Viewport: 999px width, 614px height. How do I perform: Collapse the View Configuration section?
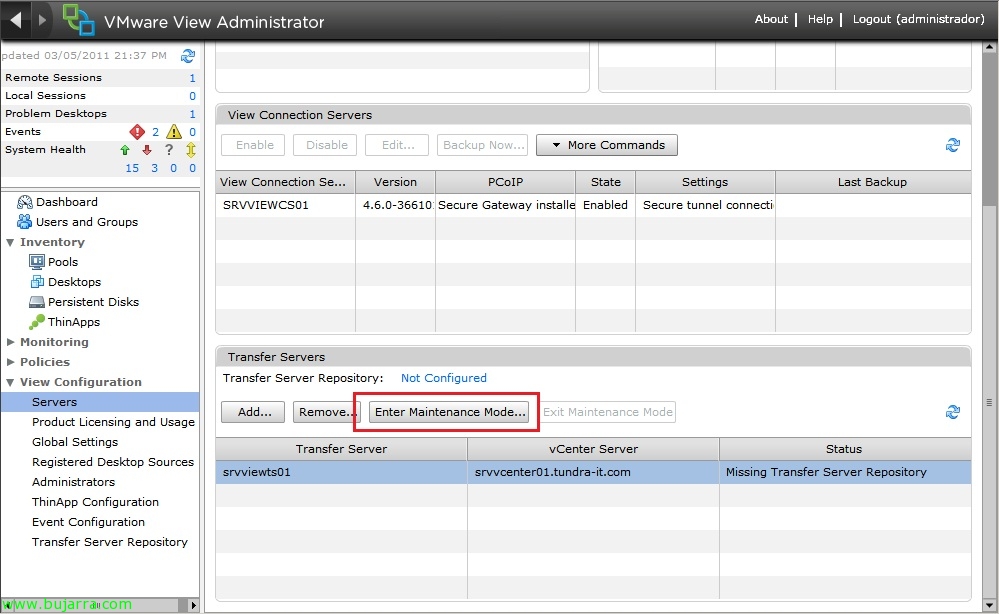(10, 383)
